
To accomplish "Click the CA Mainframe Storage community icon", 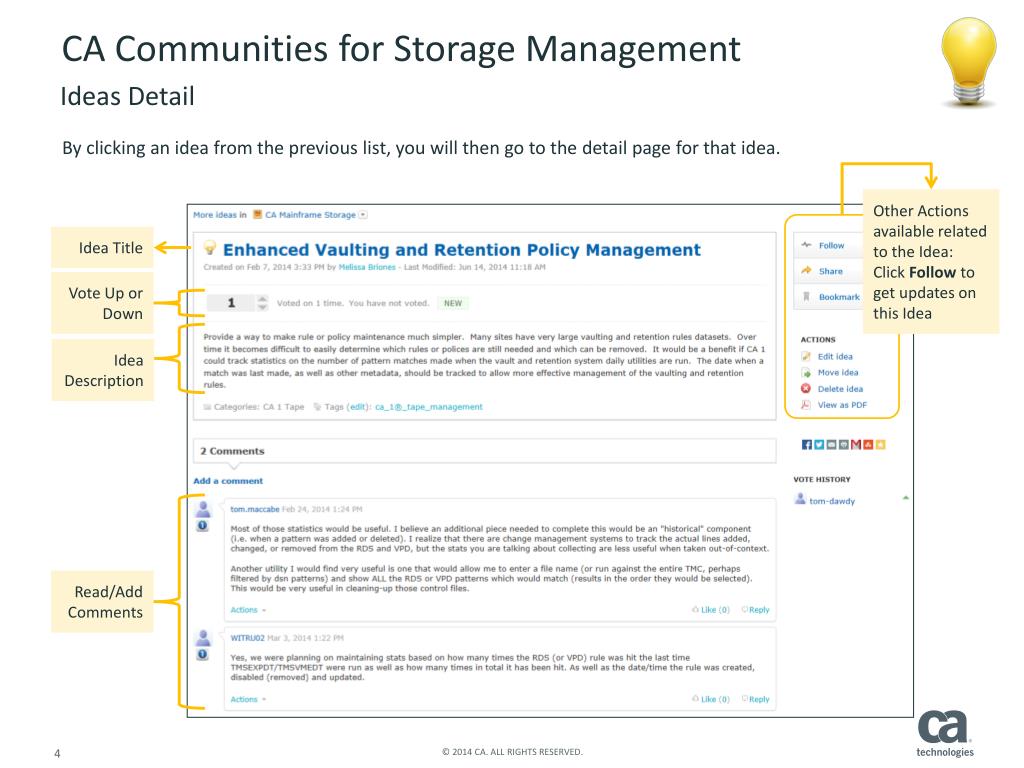I will 257,214.
